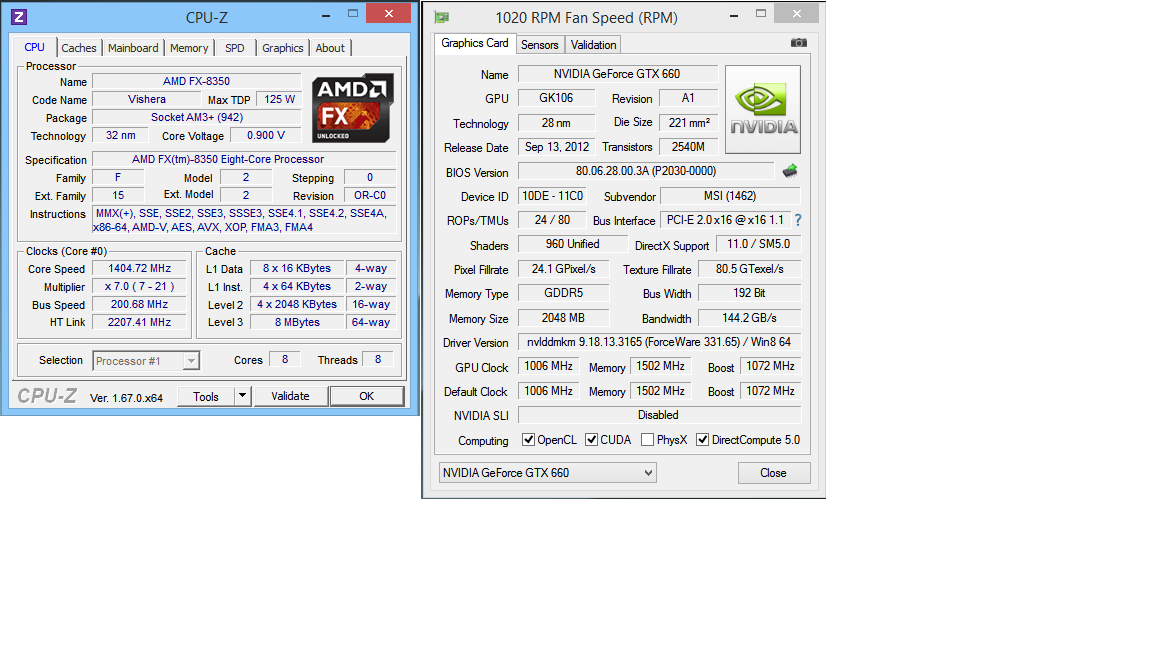Click the GPU field GK106
Screen dimensions: 1152x648
556,98
